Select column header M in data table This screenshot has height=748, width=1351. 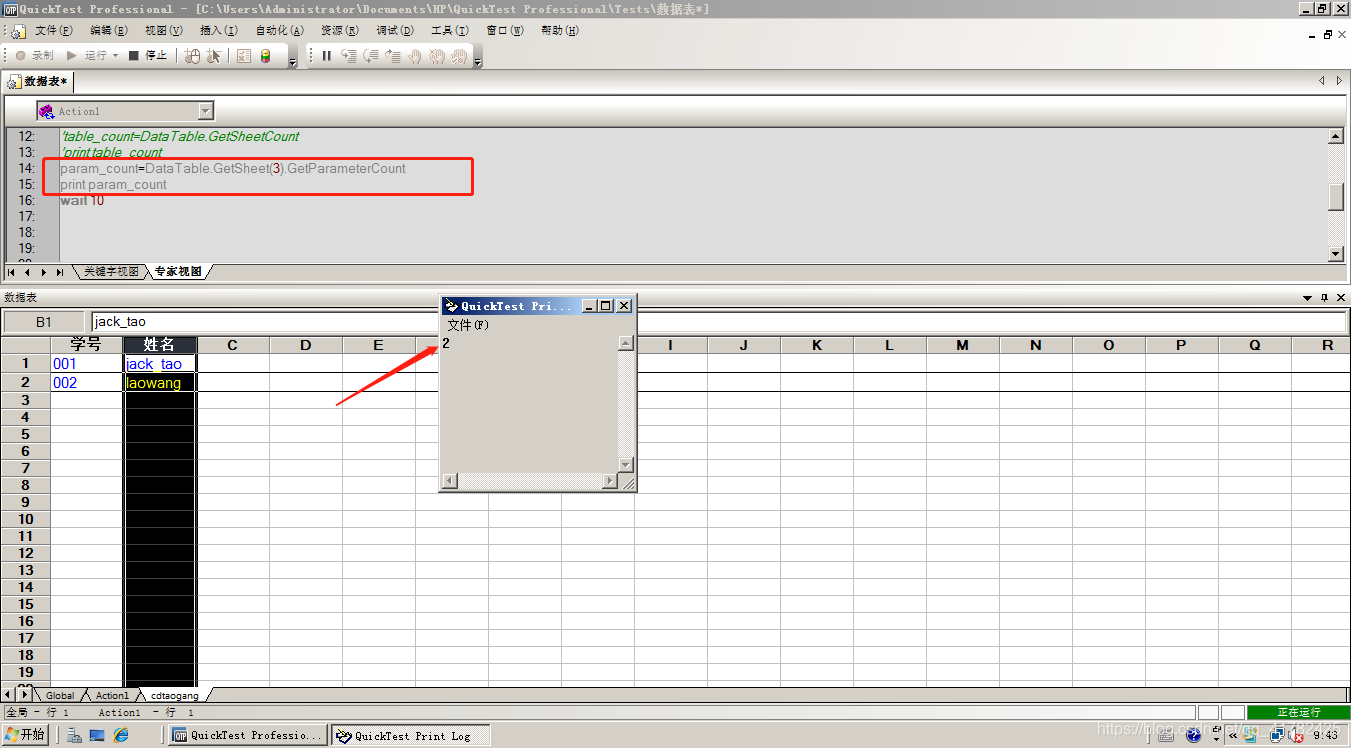(963, 345)
